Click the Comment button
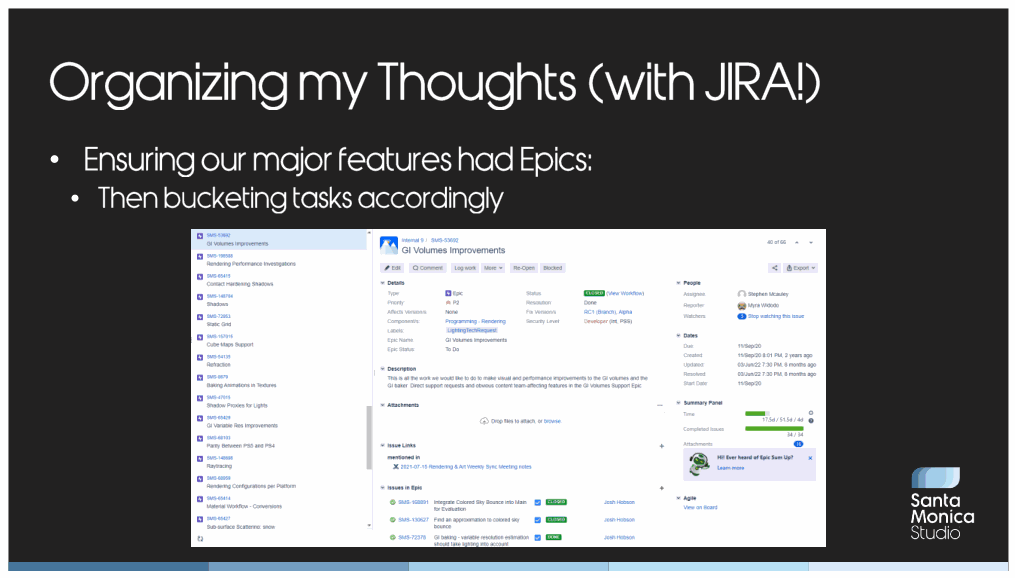This screenshot has height=578, width=1015. tap(428, 268)
